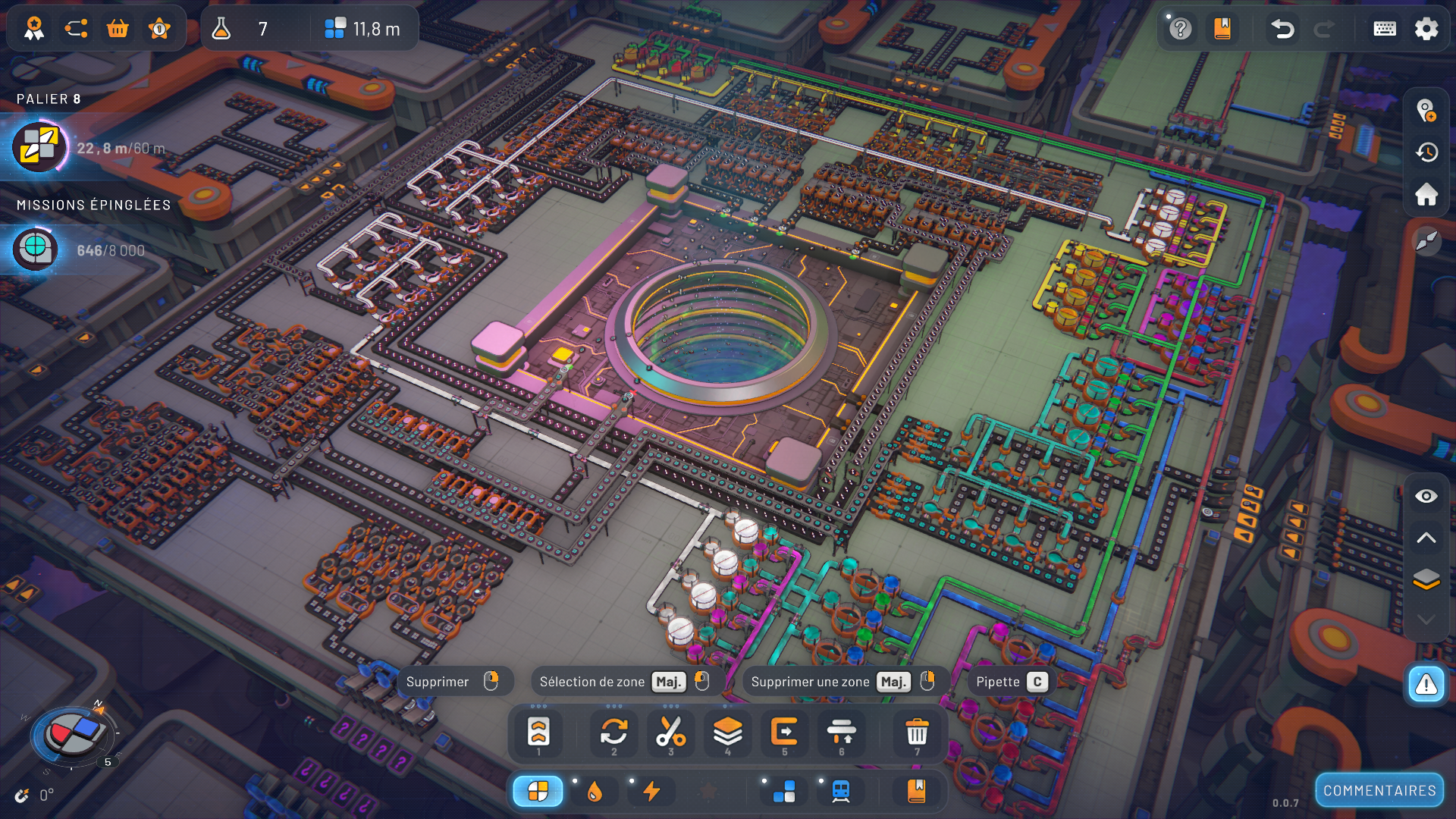Toggle the warnings alert button

tap(1426, 685)
